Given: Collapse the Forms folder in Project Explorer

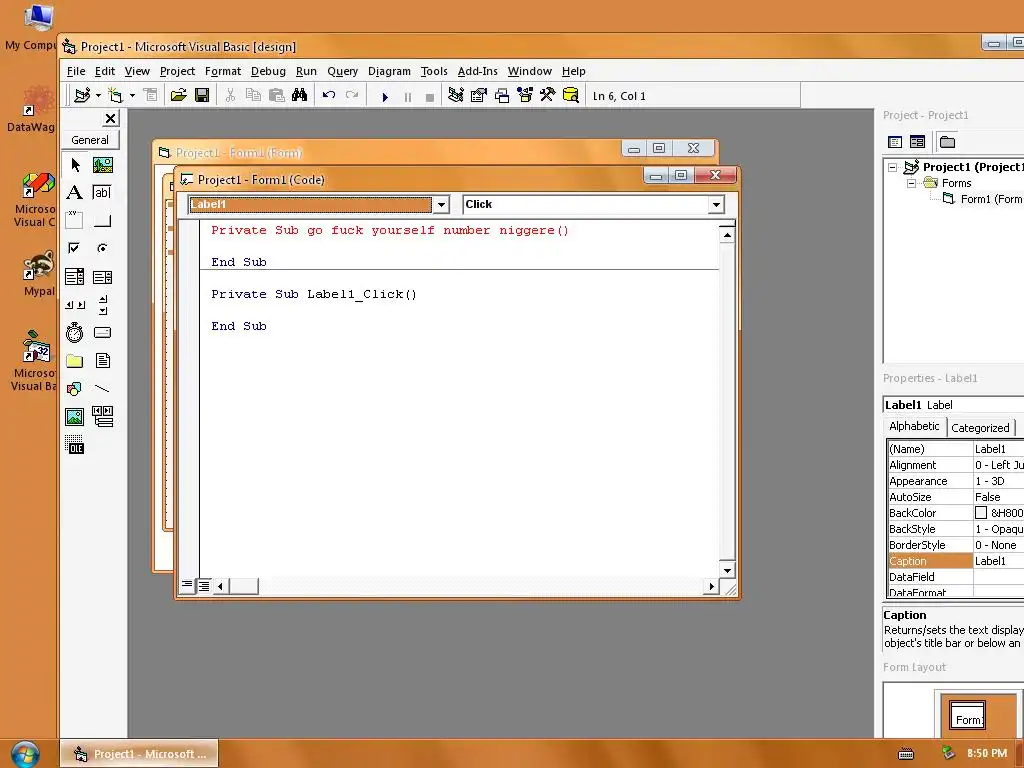Looking at the screenshot, I should tap(912, 184).
